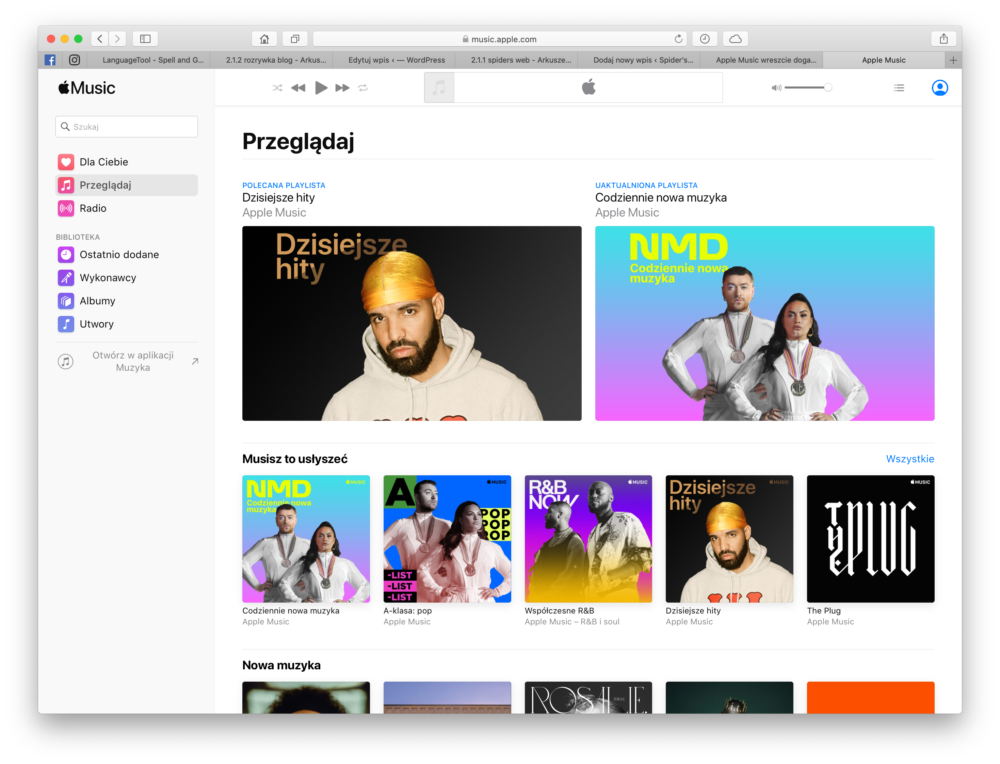Open Safari home page button
Screen dimensions: 1000x764
tap(264, 39)
